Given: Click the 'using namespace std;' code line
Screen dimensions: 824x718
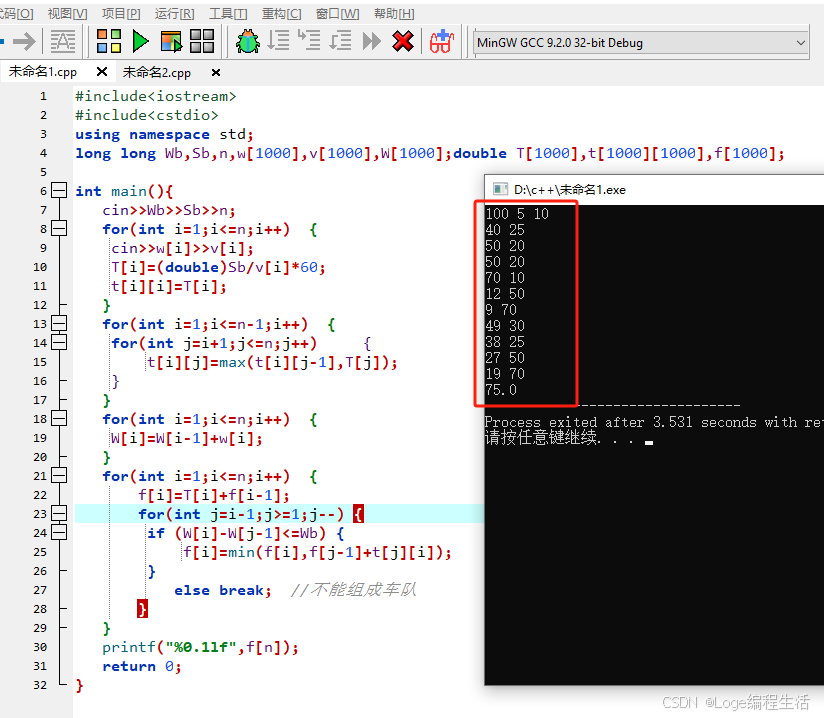Looking at the screenshot, I should click(x=164, y=135).
